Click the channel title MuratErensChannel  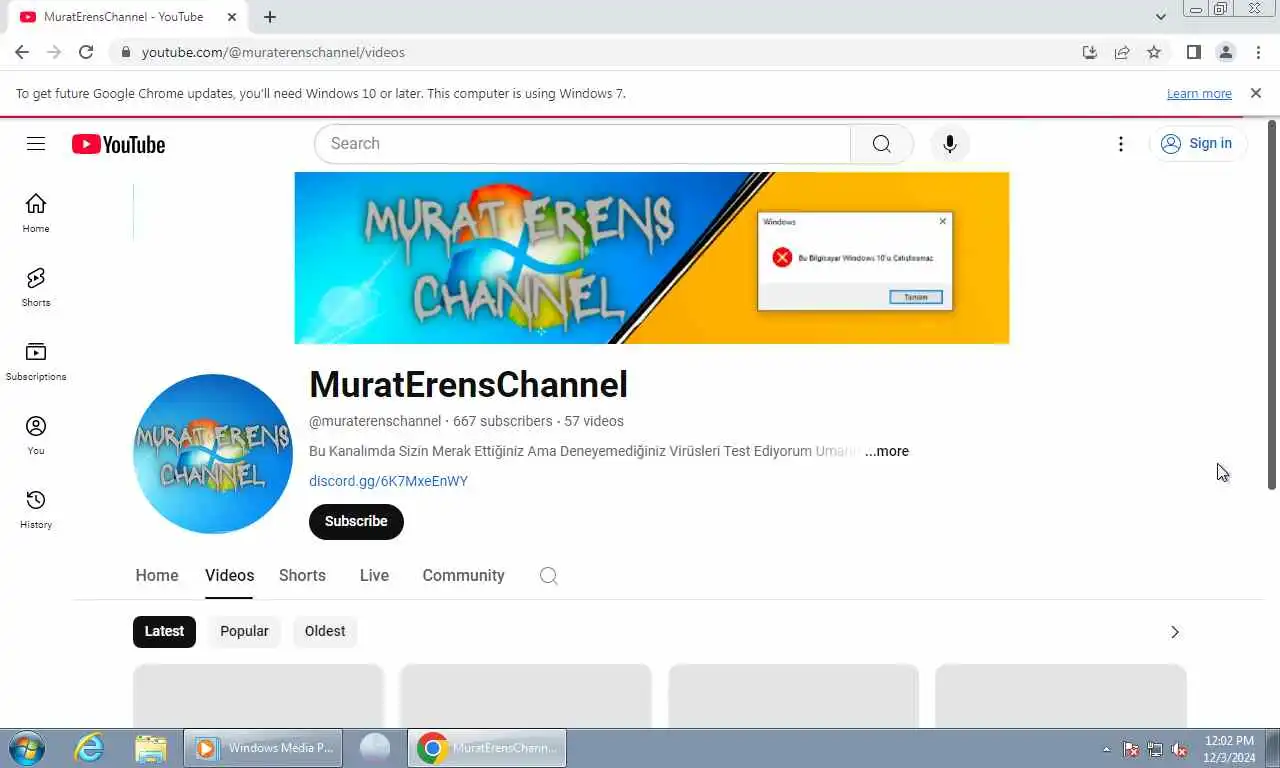(468, 384)
